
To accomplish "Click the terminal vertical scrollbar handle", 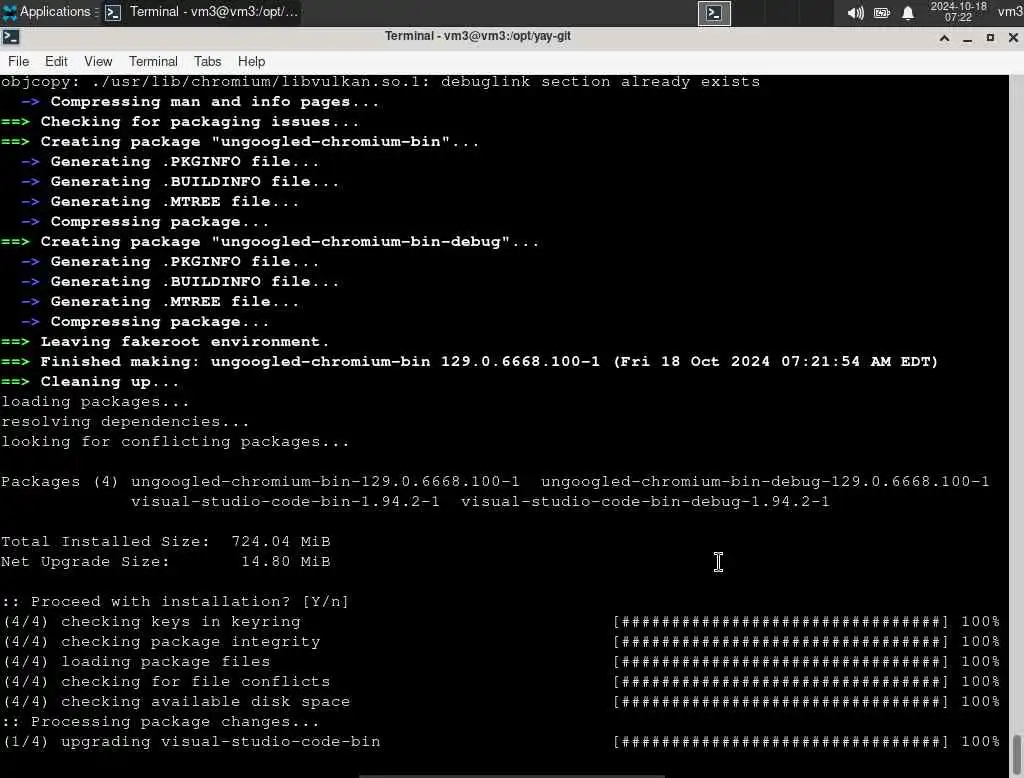I will [x=1017, y=756].
